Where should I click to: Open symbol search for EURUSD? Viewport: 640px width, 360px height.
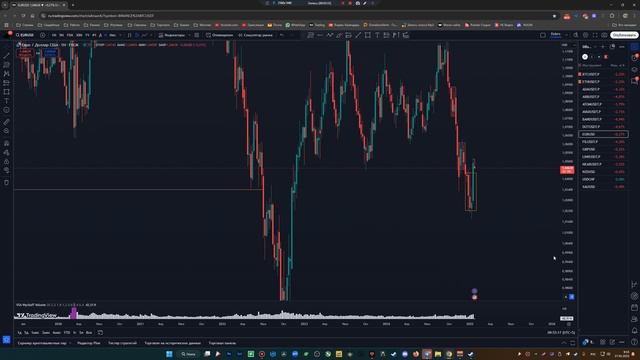(x=25, y=35)
